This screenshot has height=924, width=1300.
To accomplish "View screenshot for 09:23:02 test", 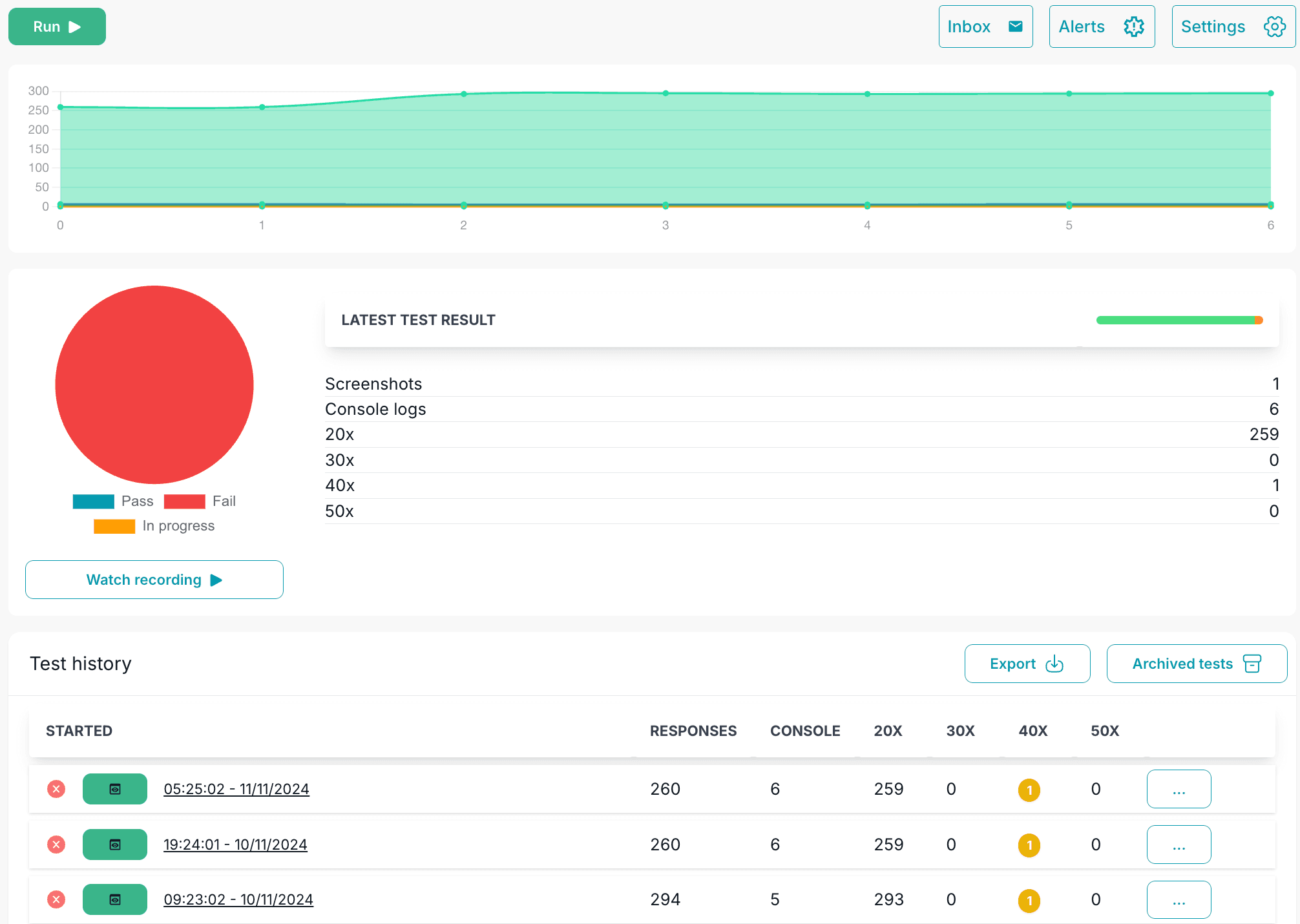I will coord(115,899).
